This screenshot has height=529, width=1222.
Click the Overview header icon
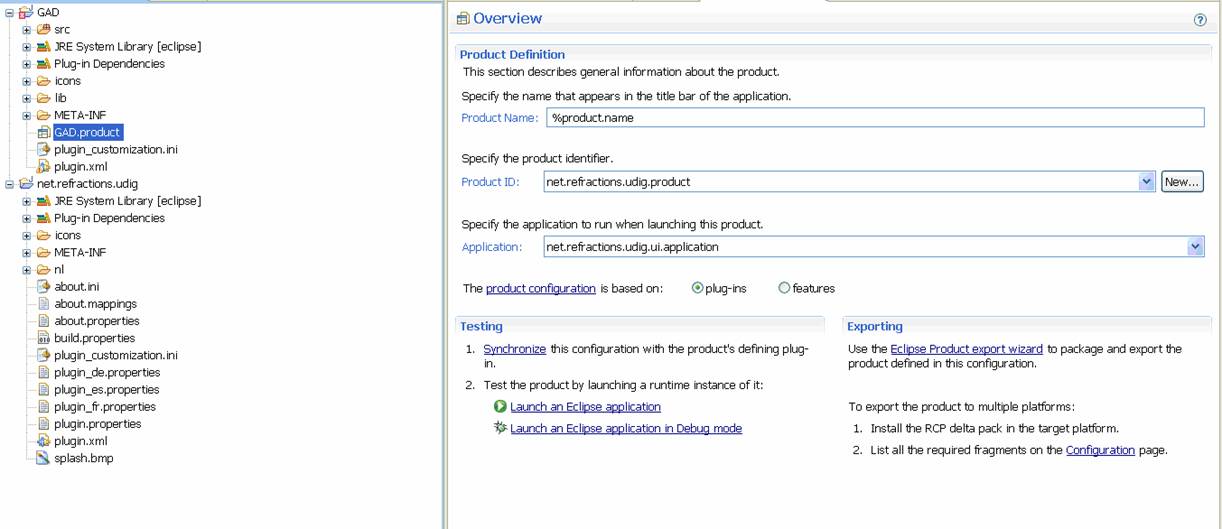pyautogui.click(x=463, y=19)
